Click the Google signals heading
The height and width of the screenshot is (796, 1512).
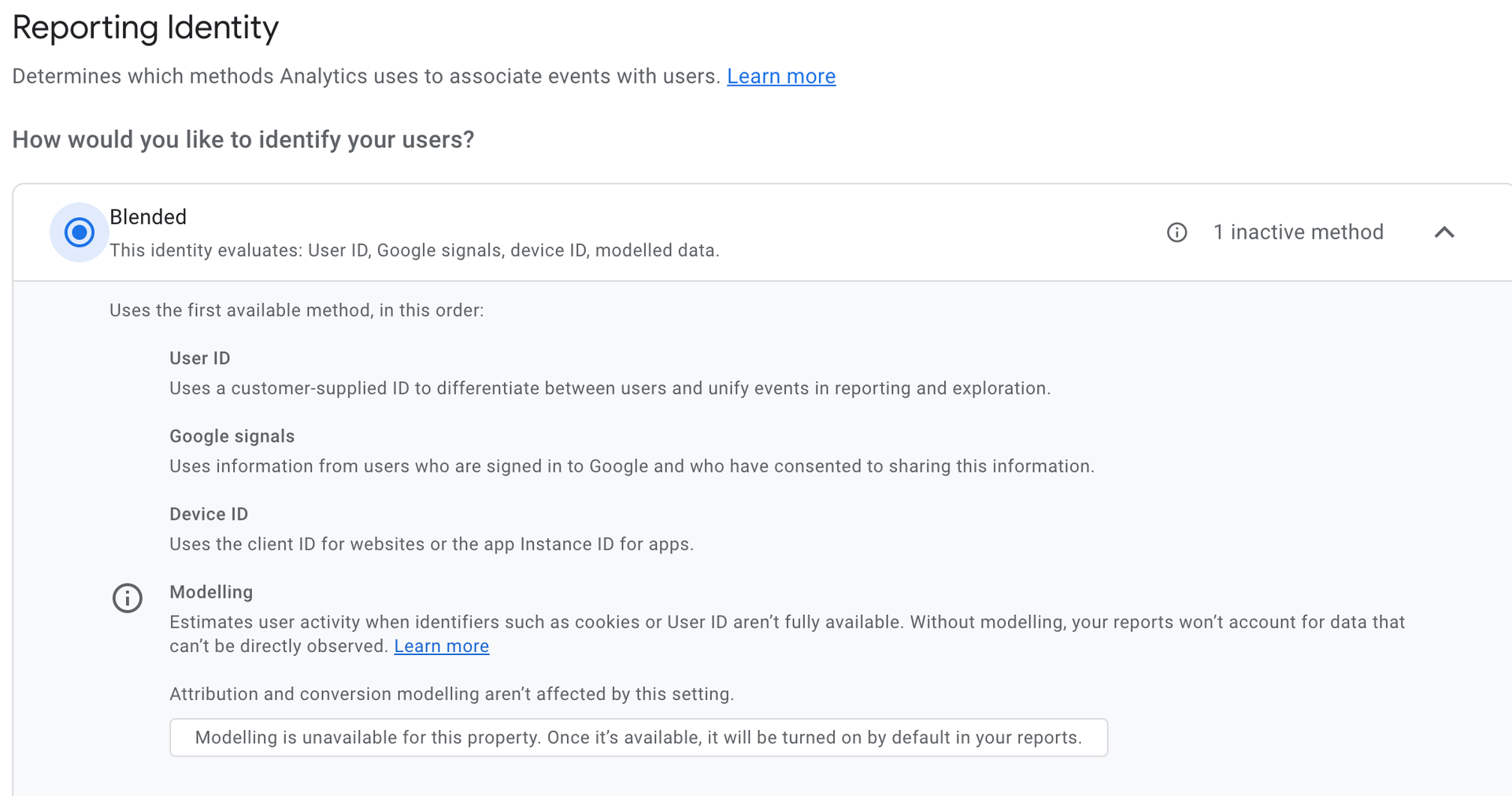(x=232, y=436)
